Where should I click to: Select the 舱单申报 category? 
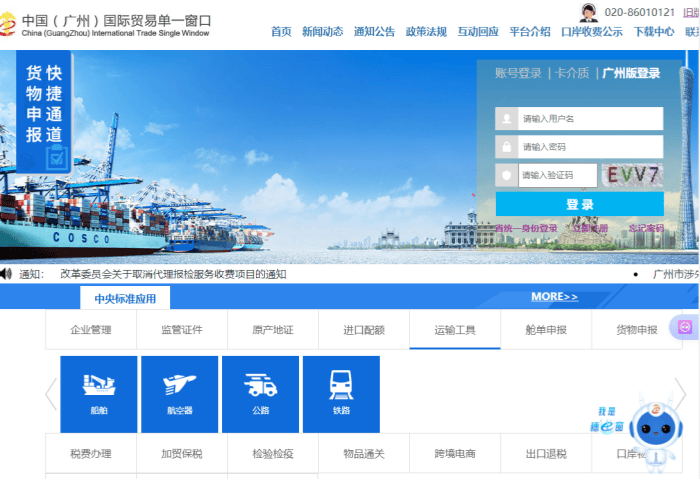tap(546, 330)
